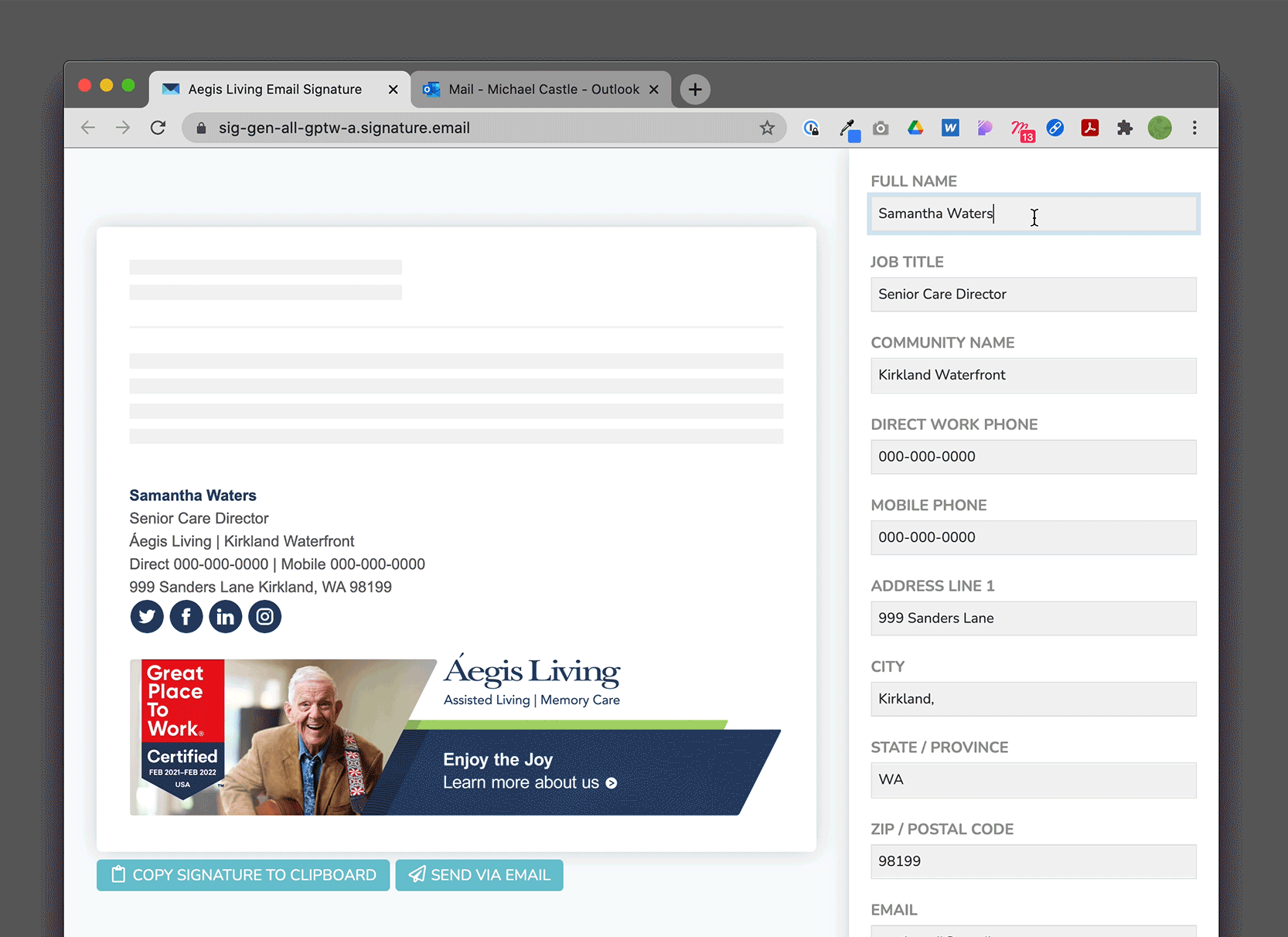
Task: Open the eyedropper color picker extension
Action: point(849,129)
